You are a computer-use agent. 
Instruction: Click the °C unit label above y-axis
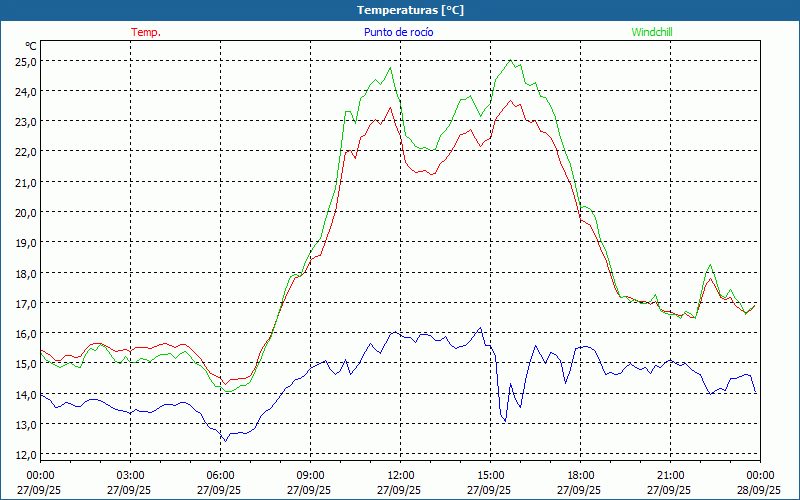tap(31, 46)
